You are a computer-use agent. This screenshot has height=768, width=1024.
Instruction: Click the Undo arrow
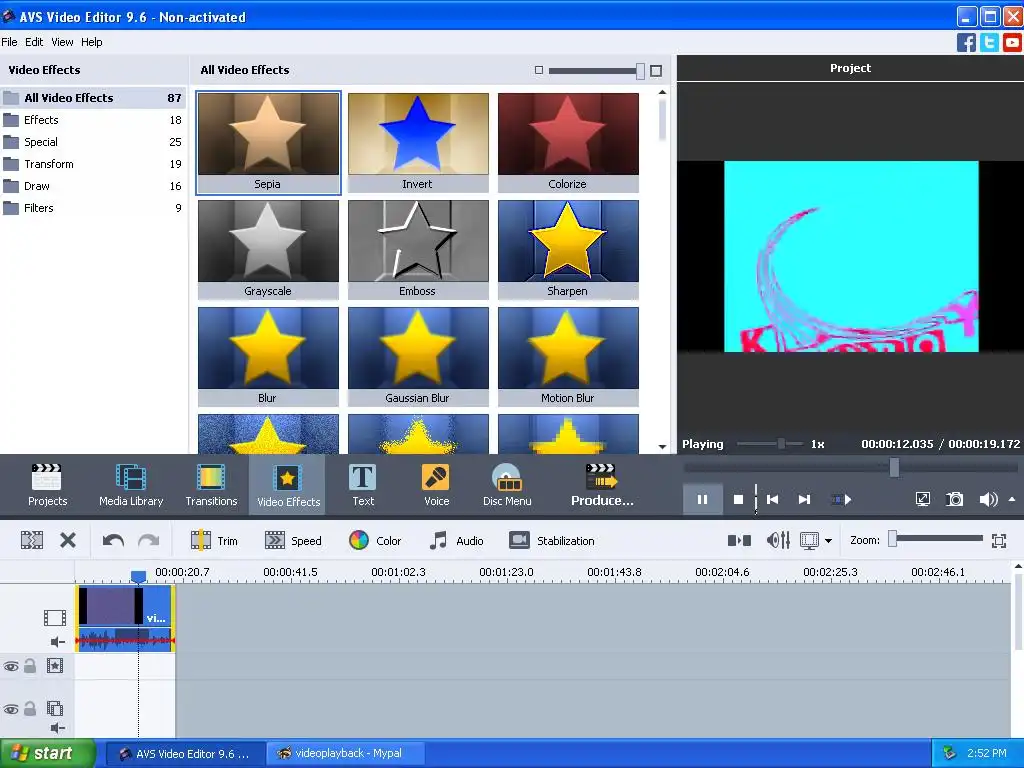113,541
